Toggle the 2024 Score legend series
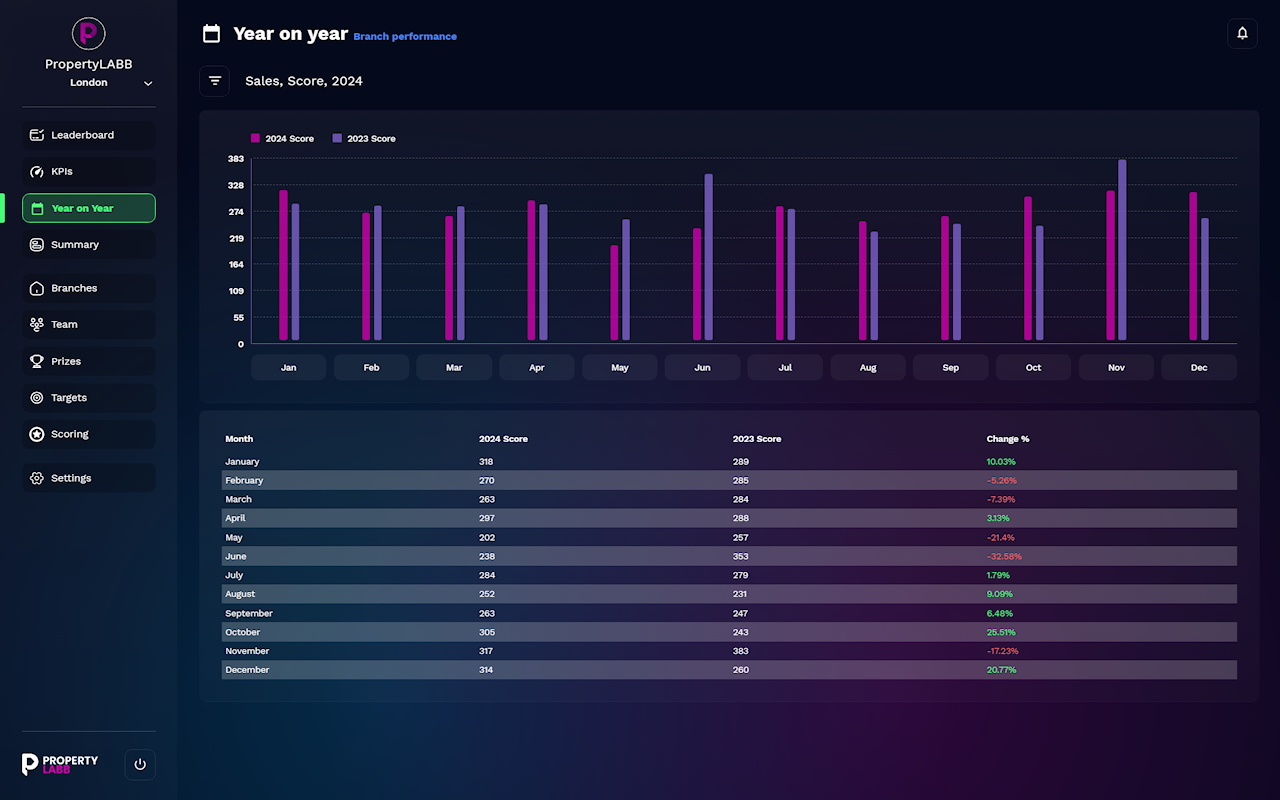 click(x=282, y=139)
